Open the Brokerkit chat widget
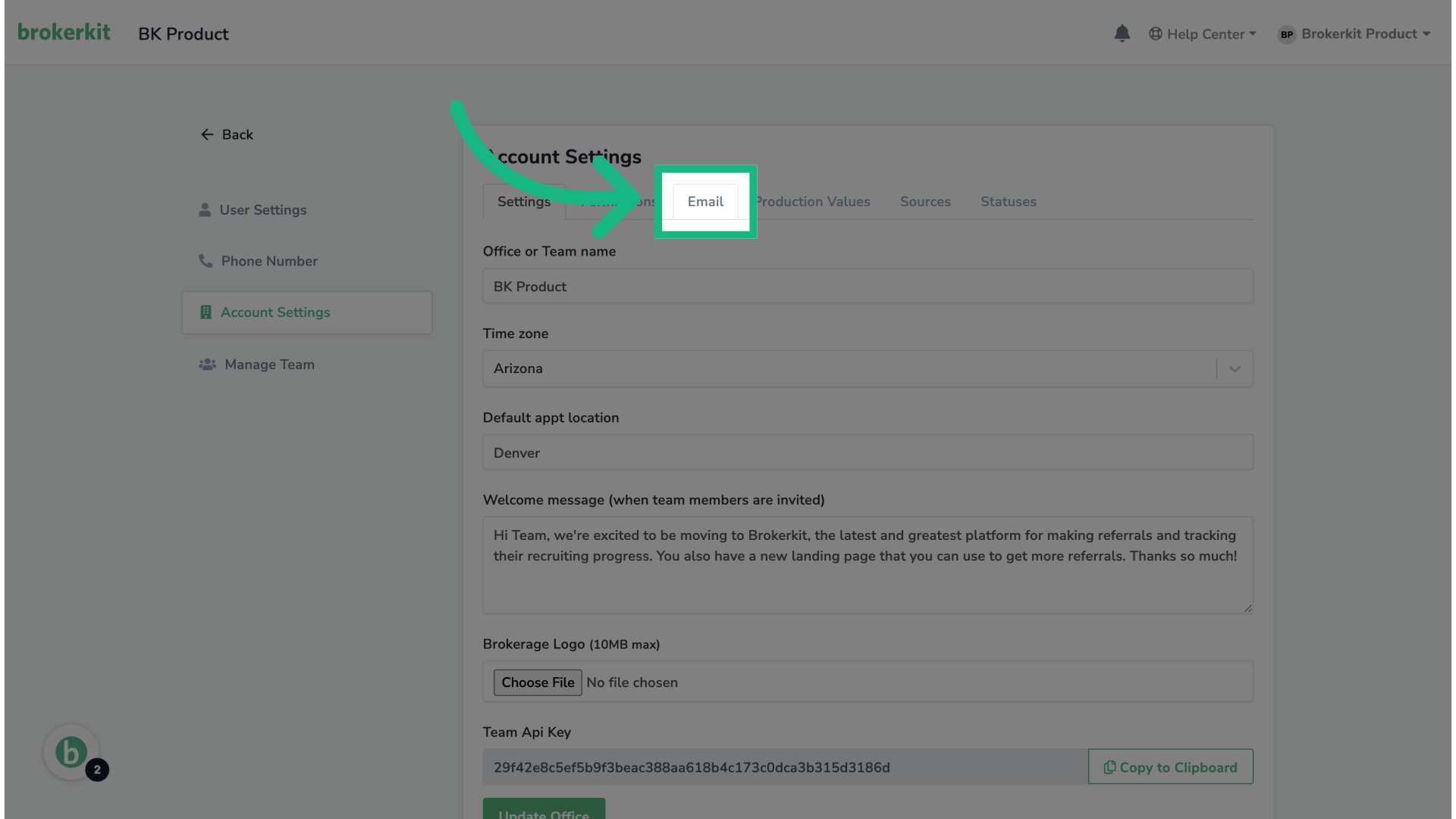Image resolution: width=1456 pixels, height=819 pixels. tap(71, 752)
